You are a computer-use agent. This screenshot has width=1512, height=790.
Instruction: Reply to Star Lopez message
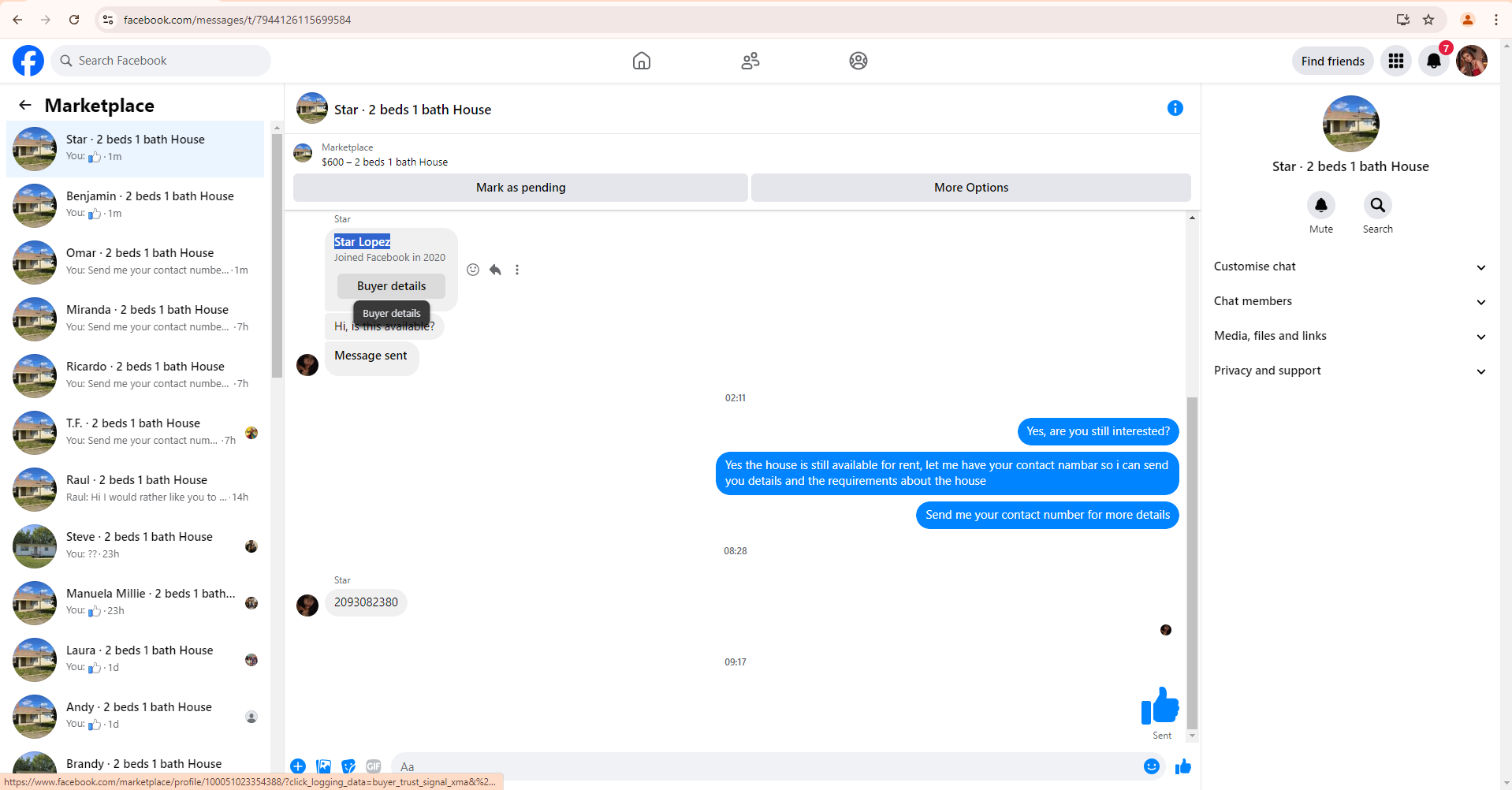[x=495, y=270]
